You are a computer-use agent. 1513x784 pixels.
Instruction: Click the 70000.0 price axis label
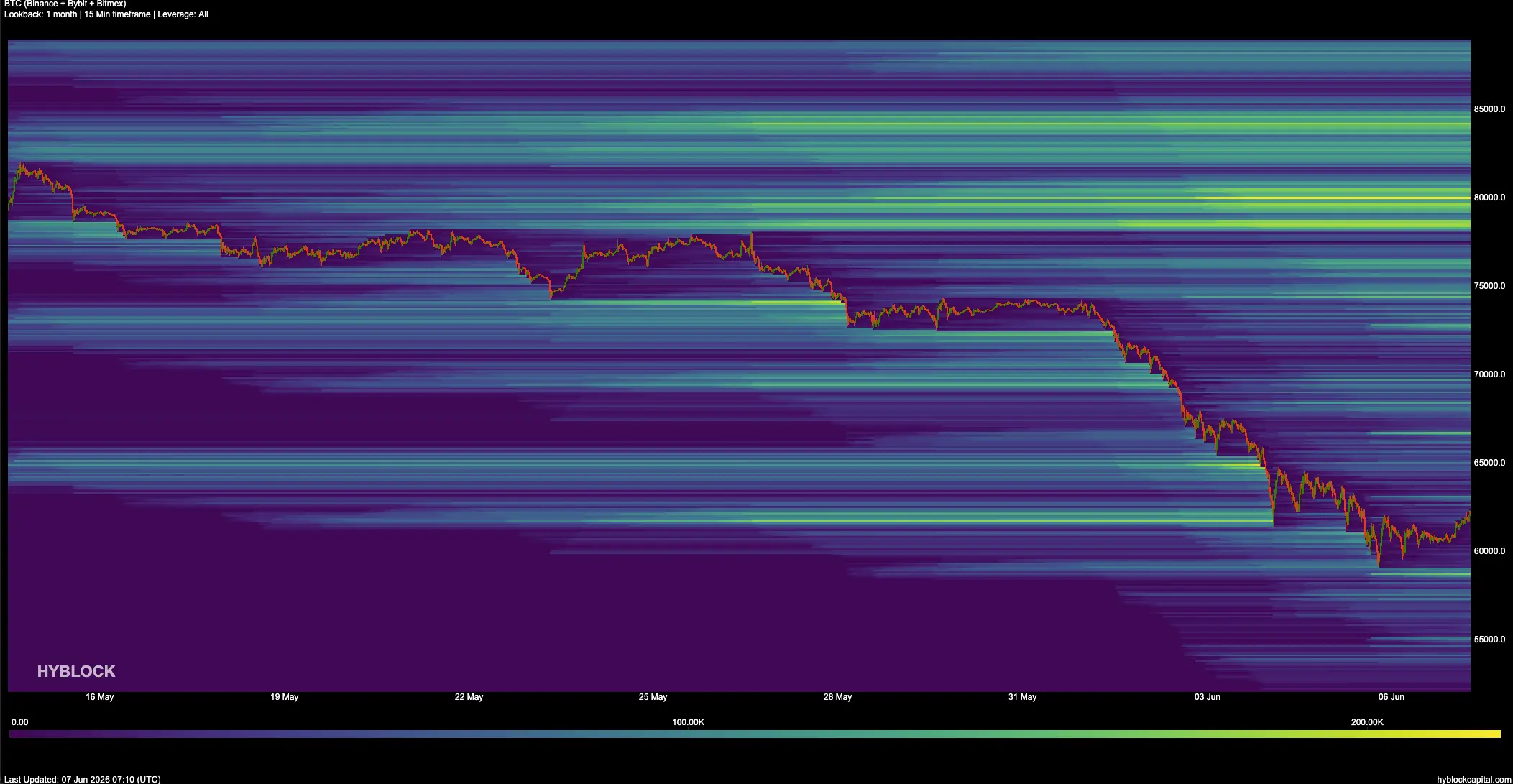(1489, 374)
